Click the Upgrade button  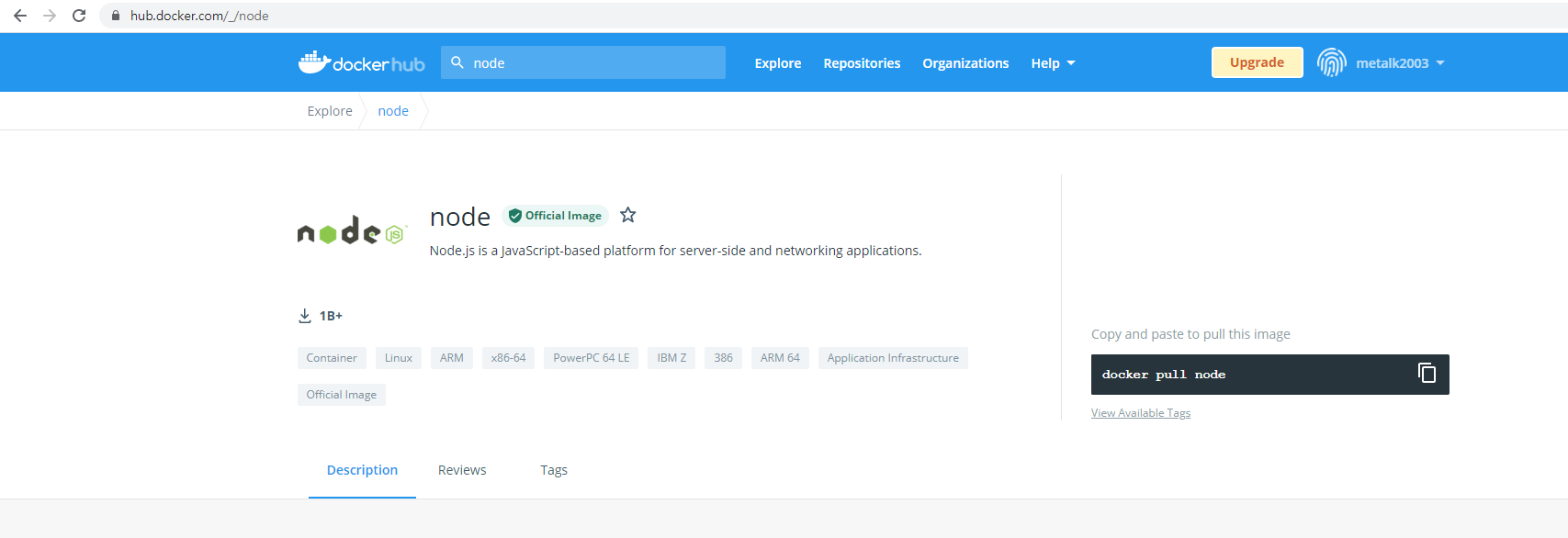[1257, 62]
